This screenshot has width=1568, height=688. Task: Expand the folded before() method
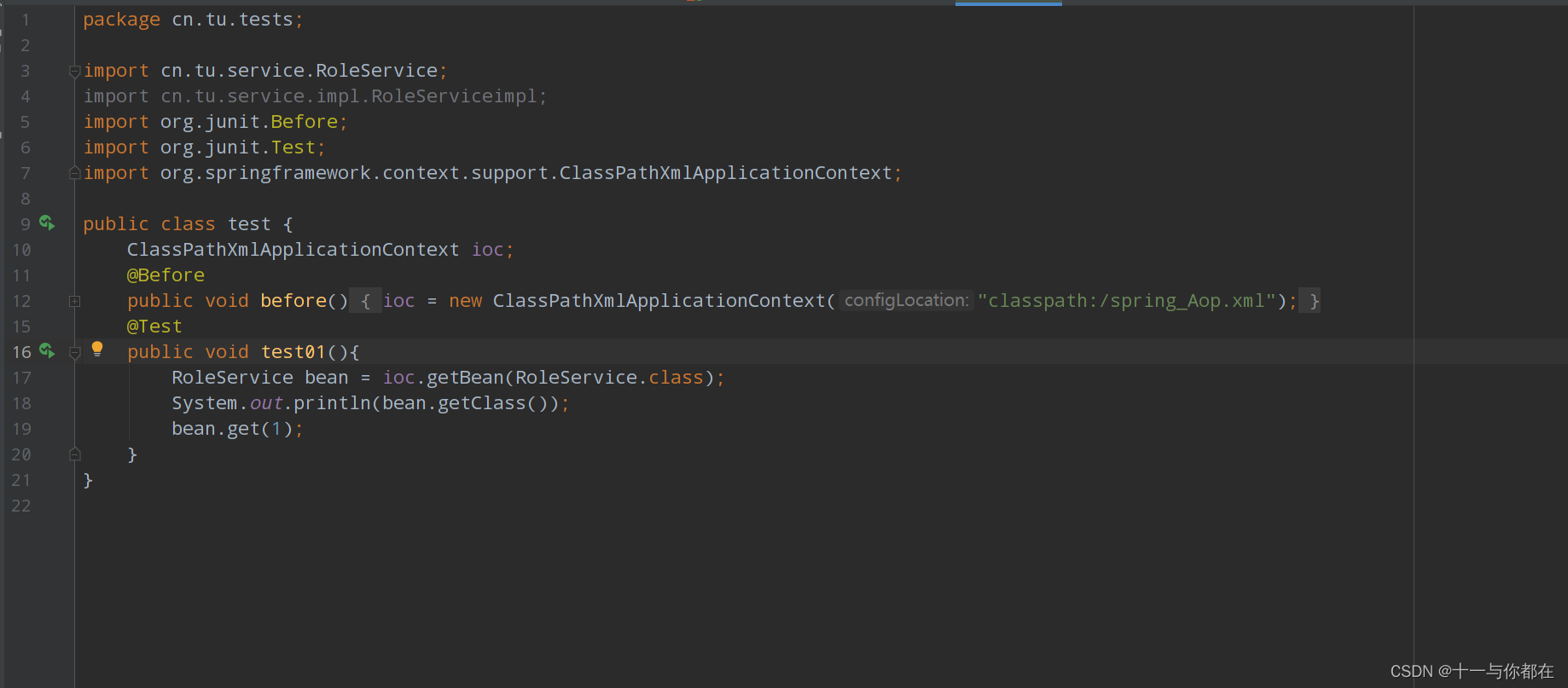(75, 301)
